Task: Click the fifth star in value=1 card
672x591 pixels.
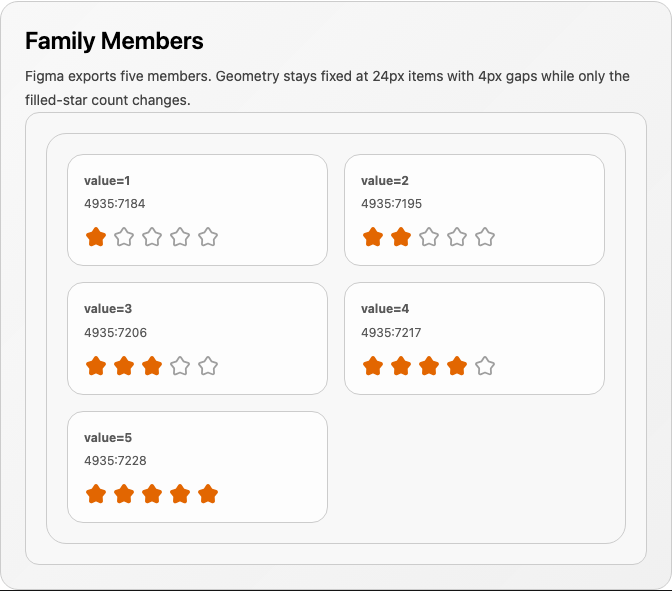Action: (x=208, y=237)
